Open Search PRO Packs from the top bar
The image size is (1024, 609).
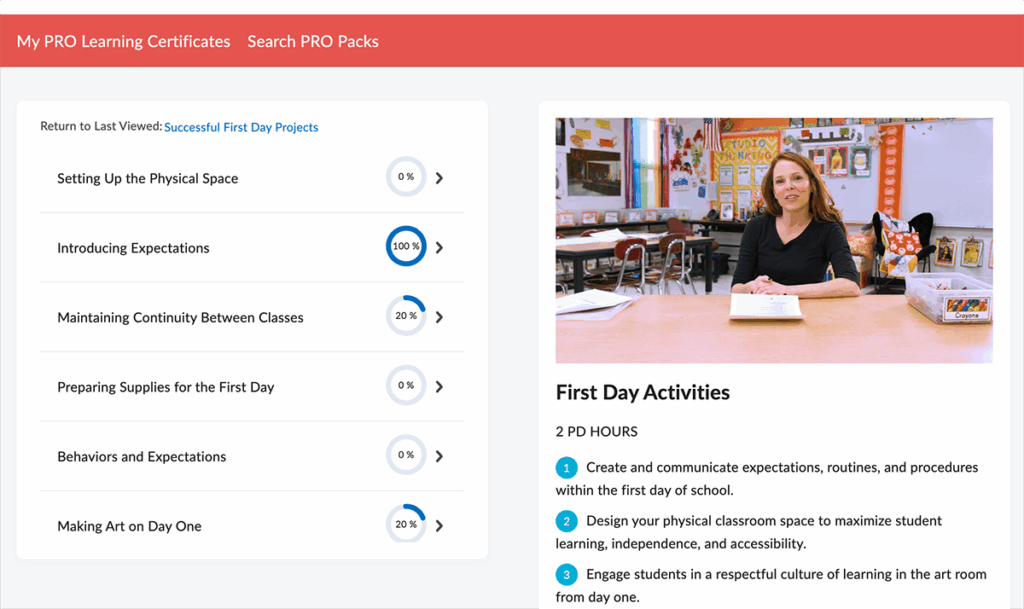[x=313, y=41]
